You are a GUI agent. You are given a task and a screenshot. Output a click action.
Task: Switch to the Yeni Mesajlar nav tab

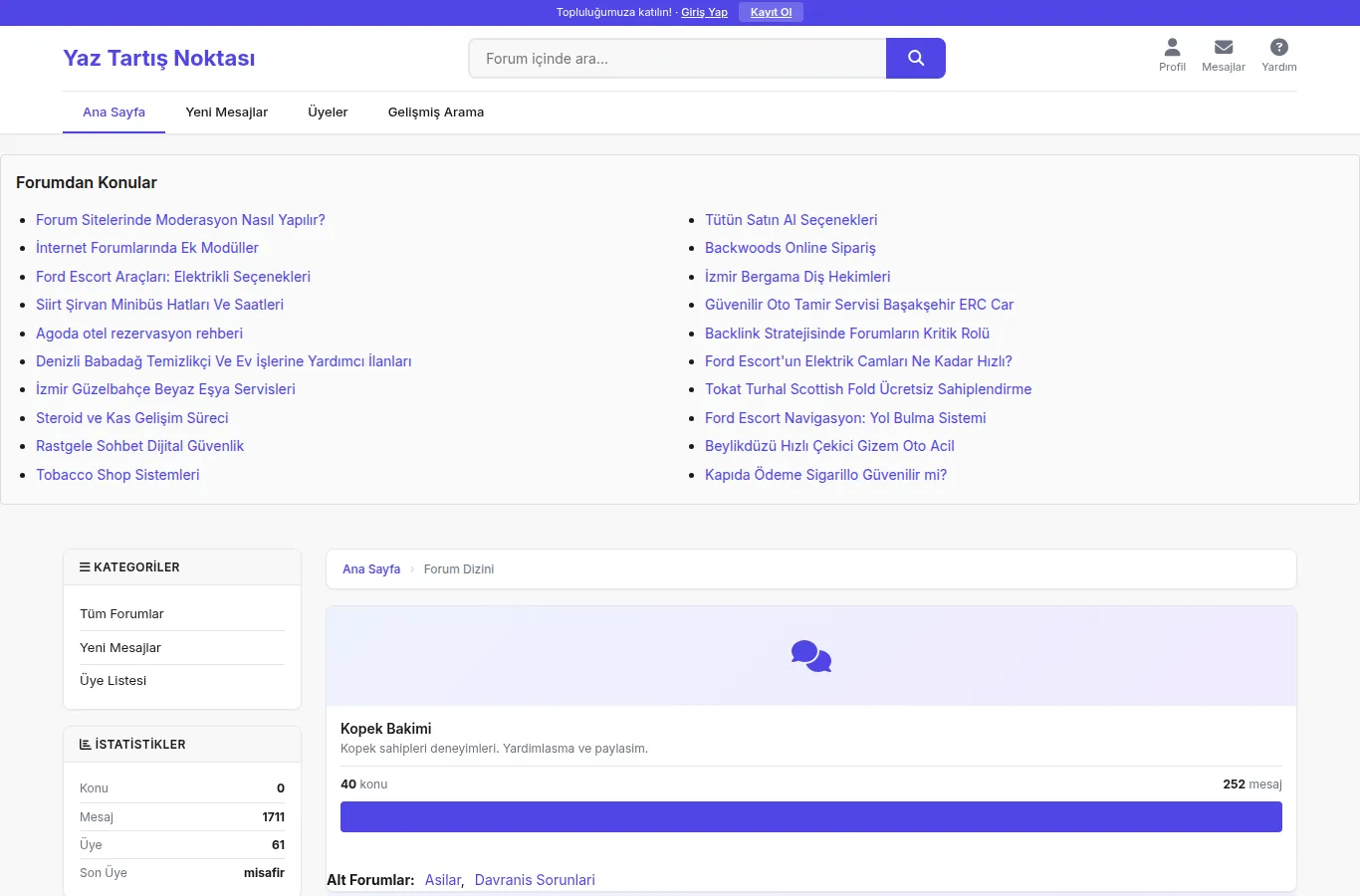click(226, 112)
